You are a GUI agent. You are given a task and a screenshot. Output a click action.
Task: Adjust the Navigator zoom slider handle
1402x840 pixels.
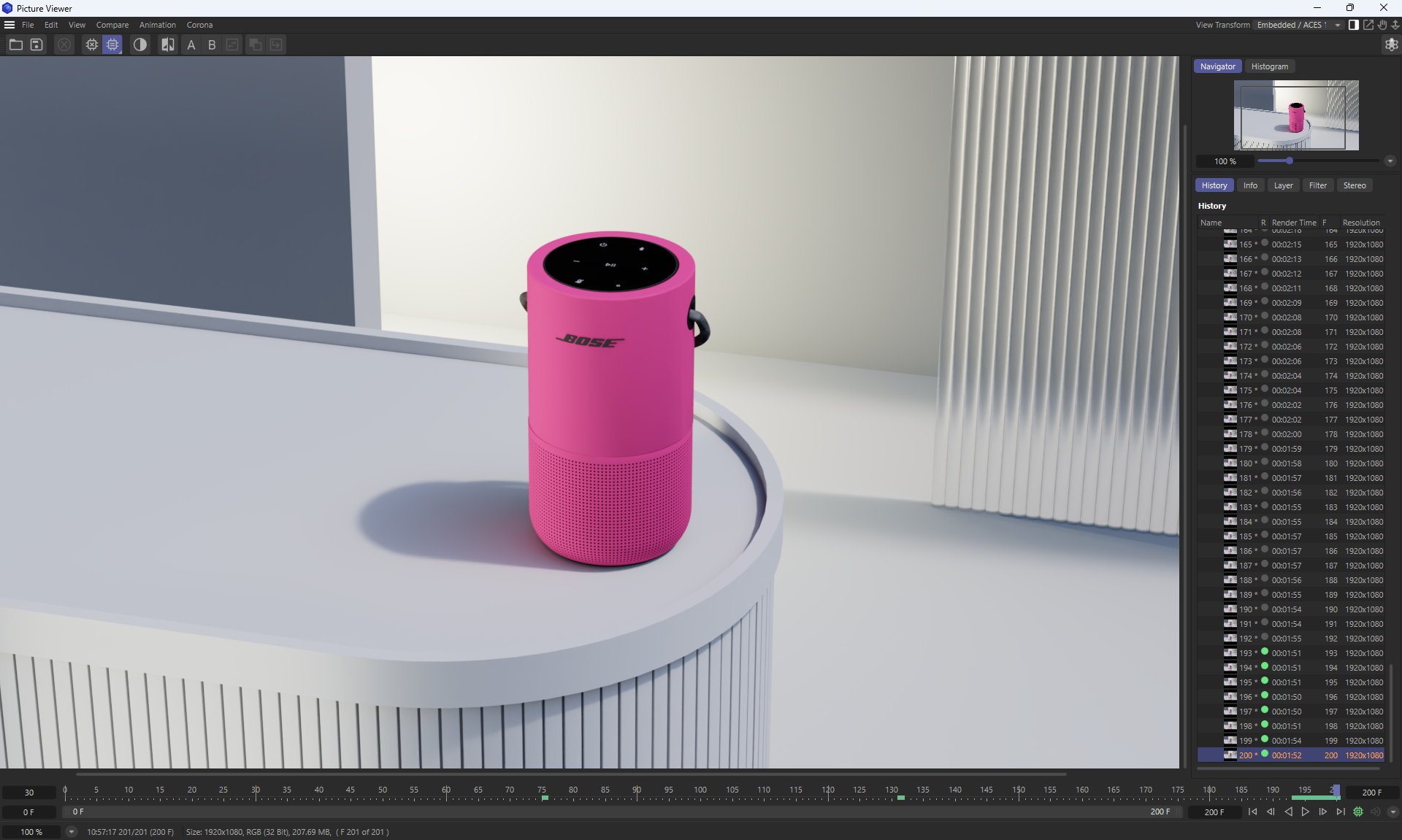[x=1289, y=161]
